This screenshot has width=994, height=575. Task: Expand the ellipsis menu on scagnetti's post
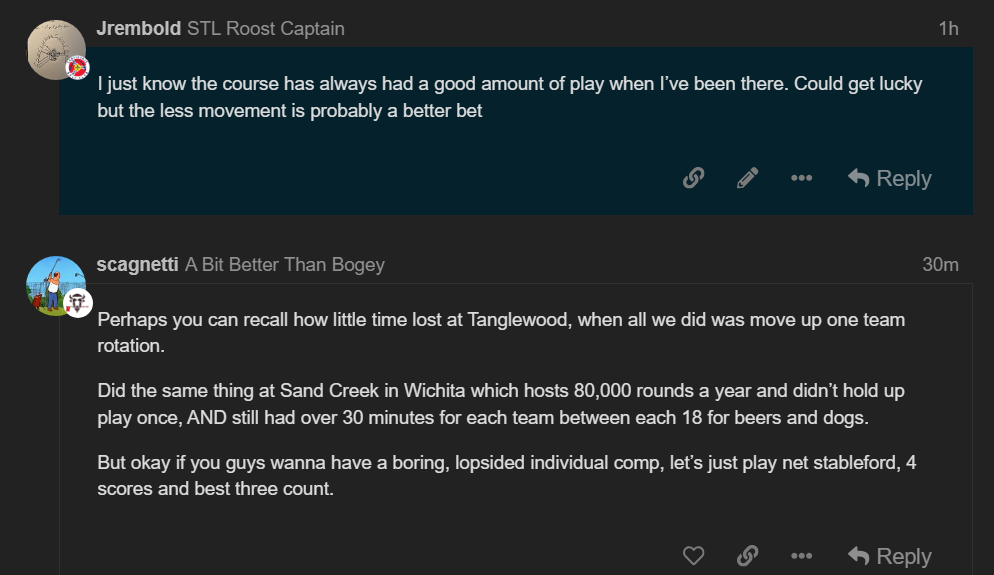(801, 556)
